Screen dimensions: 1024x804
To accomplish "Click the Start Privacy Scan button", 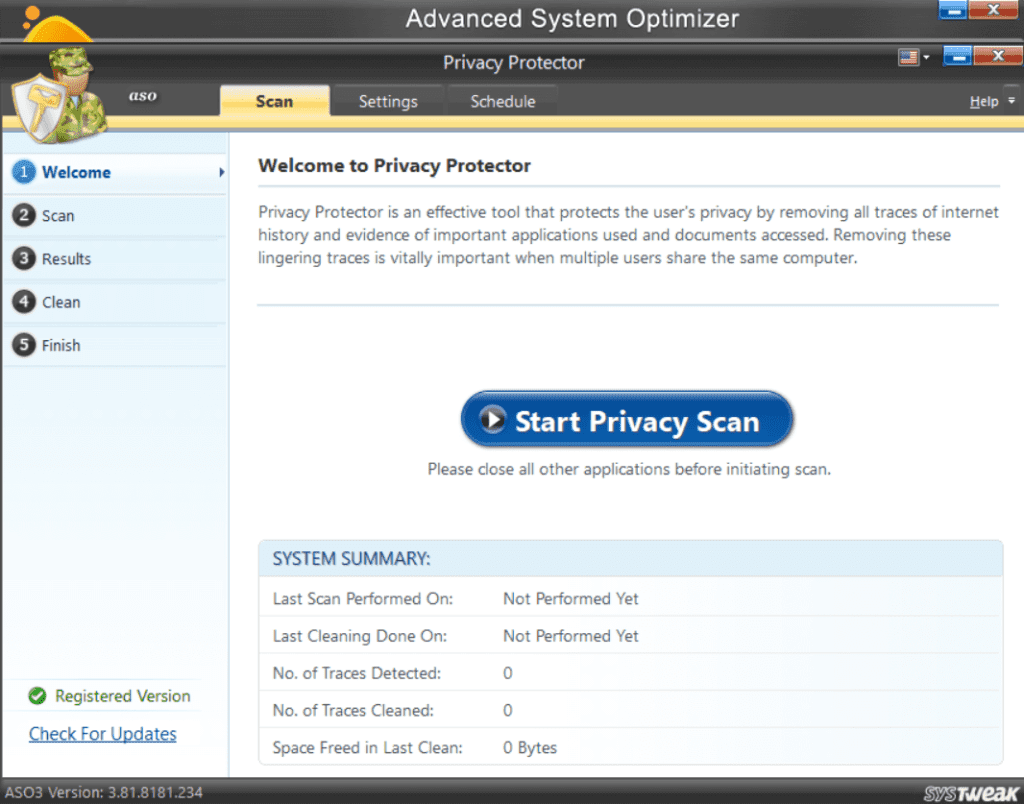I will pos(627,419).
